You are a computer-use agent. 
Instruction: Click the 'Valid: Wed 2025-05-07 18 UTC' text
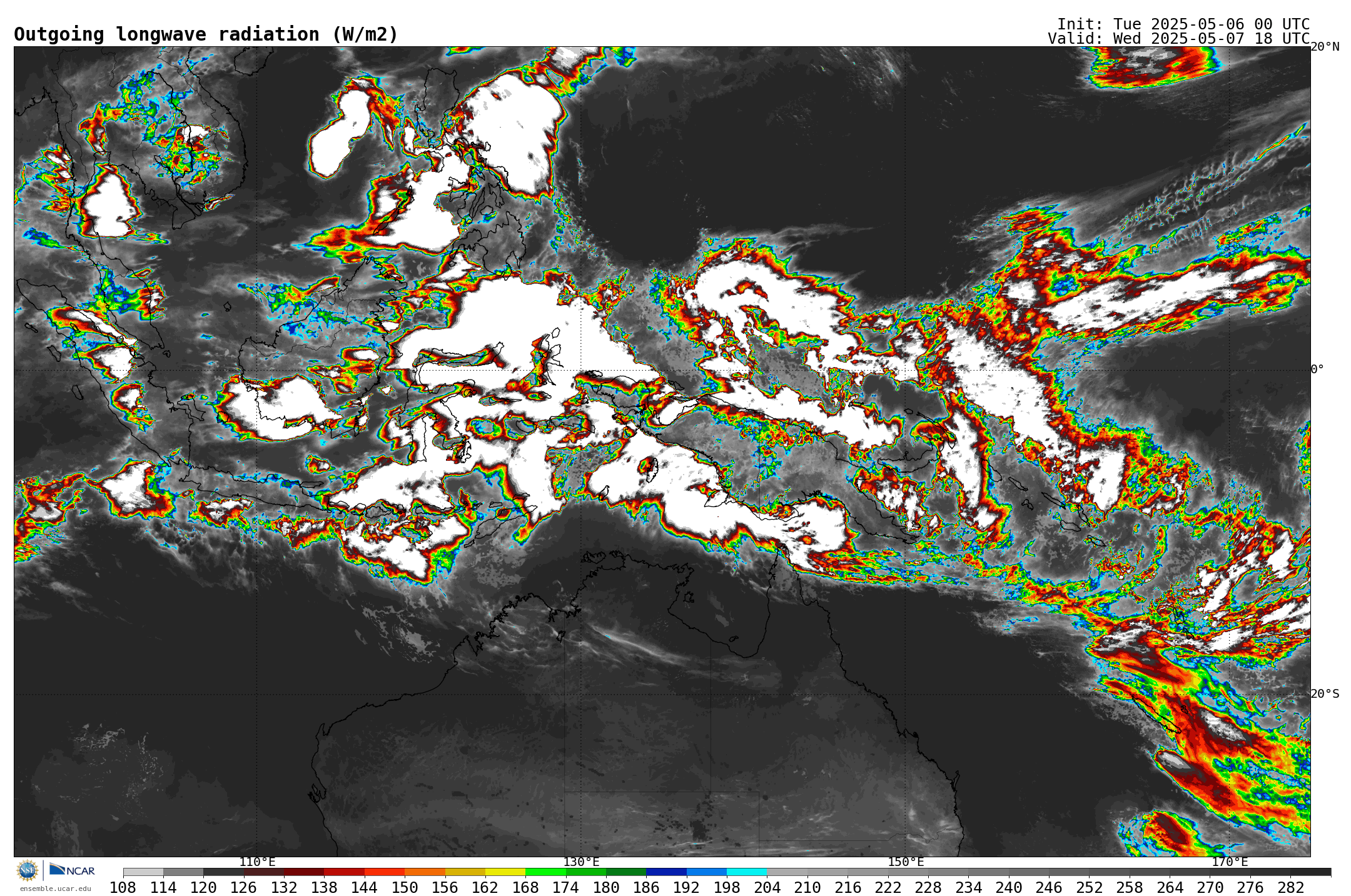1179,38
